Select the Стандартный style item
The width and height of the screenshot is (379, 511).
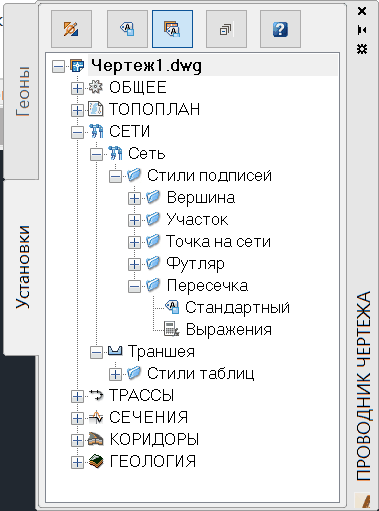237,307
